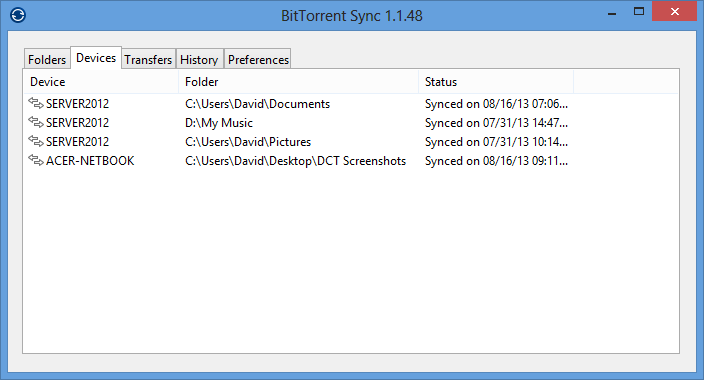Image resolution: width=704 pixels, height=380 pixels.
Task: Select the C:\Users\David\Documents folder entry
Action: pyautogui.click(x=257, y=104)
